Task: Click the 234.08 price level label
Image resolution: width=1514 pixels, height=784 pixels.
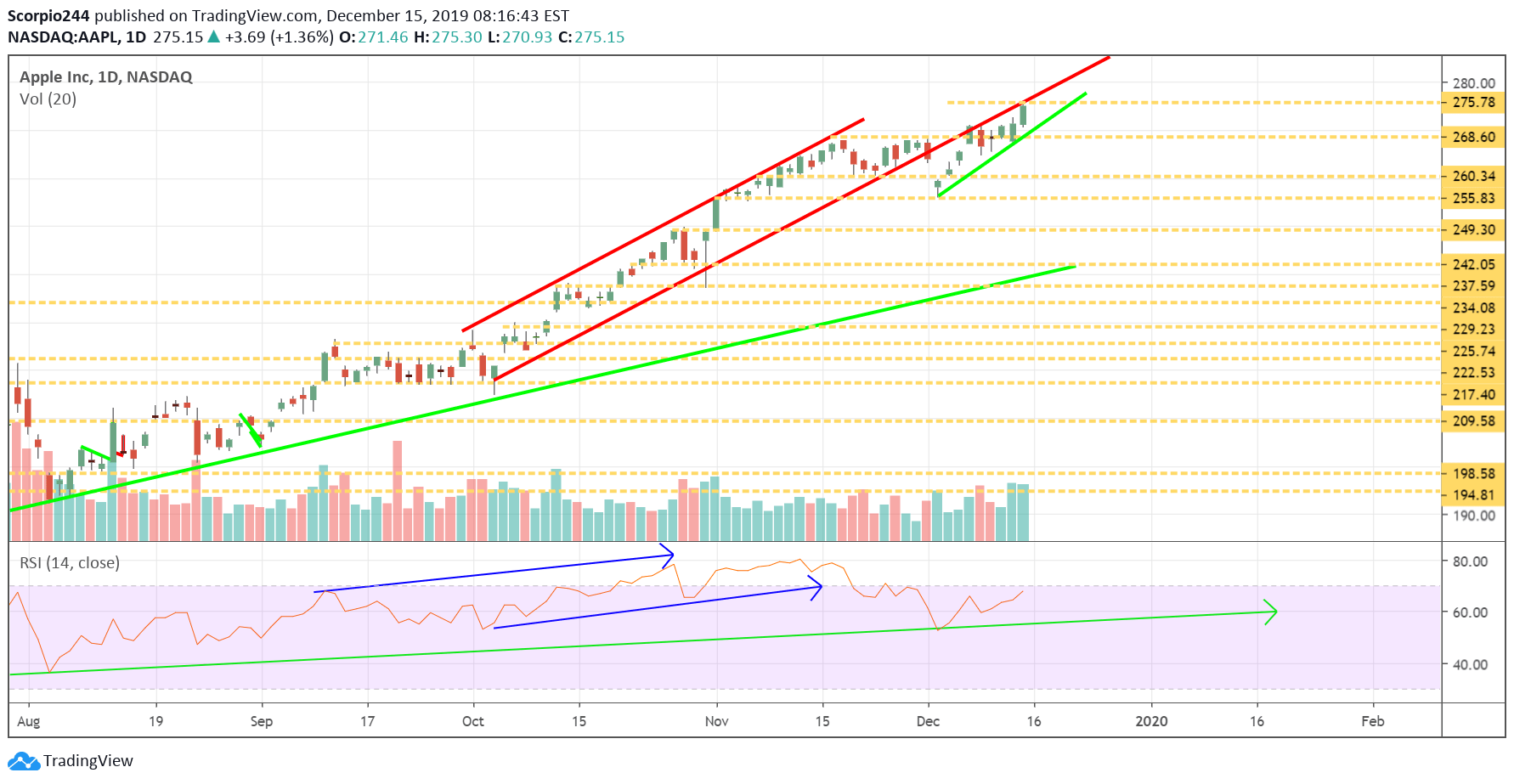Action: [x=1473, y=308]
